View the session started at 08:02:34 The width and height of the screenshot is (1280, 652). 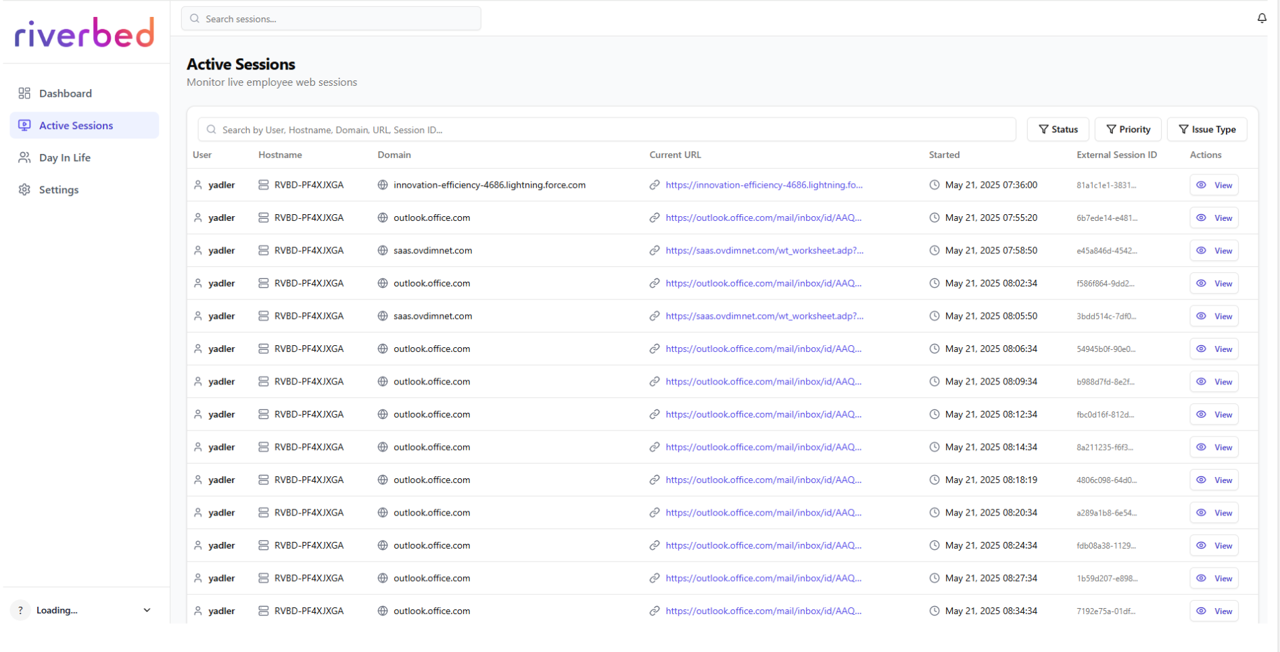click(x=1214, y=283)
